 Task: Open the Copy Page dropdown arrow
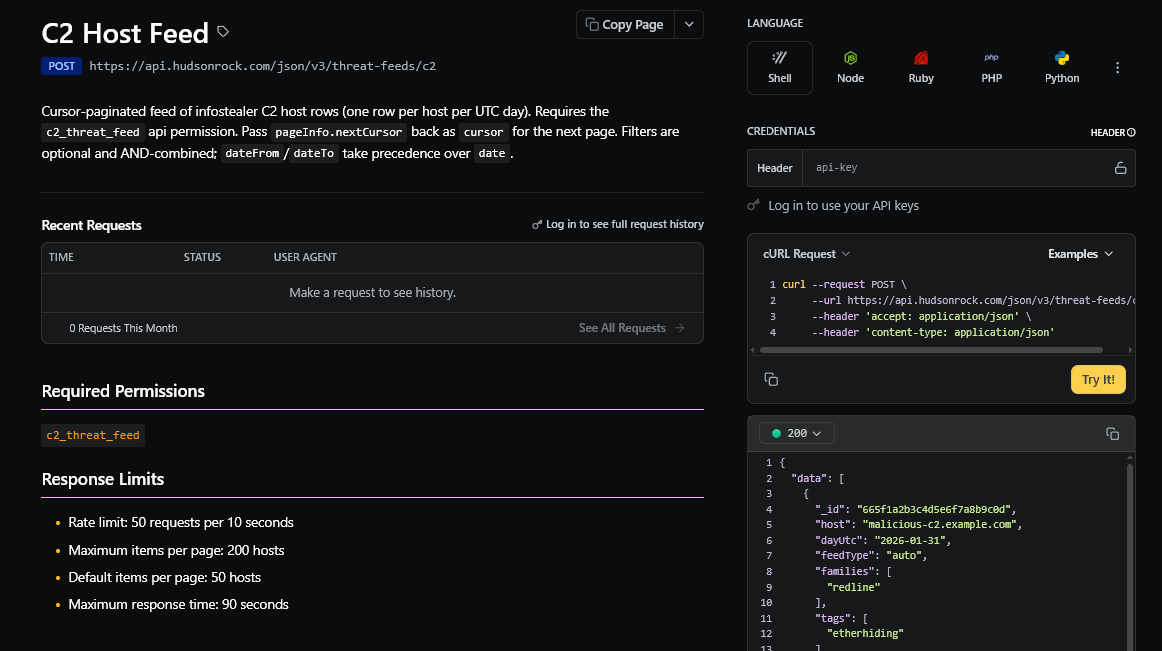pos(689,24)
